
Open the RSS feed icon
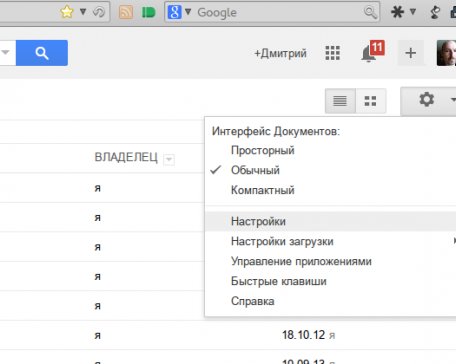pyautogui.click(x=126, y=12)
